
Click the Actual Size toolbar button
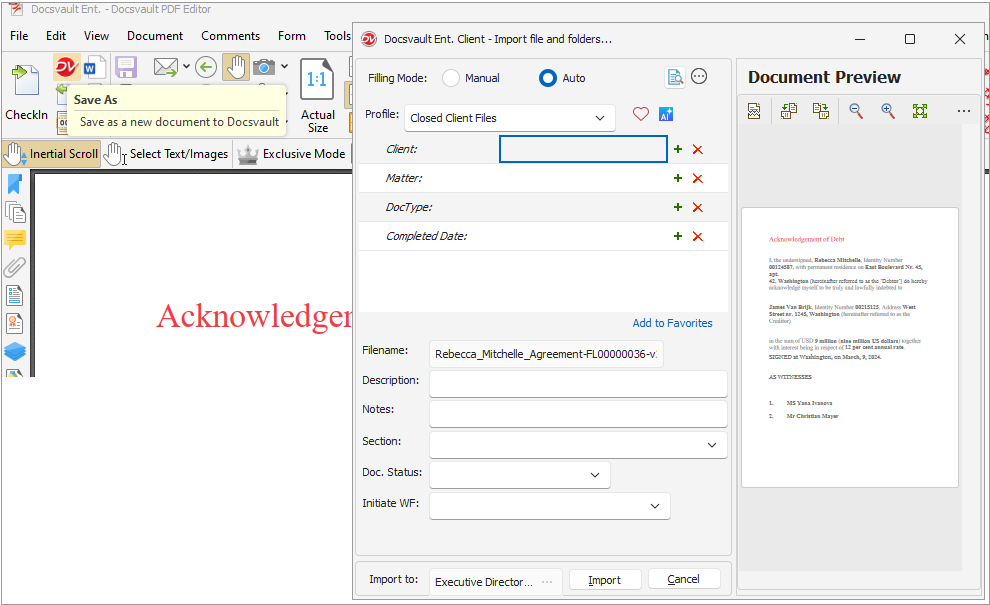pyautogui.click(x=318, y=95)
